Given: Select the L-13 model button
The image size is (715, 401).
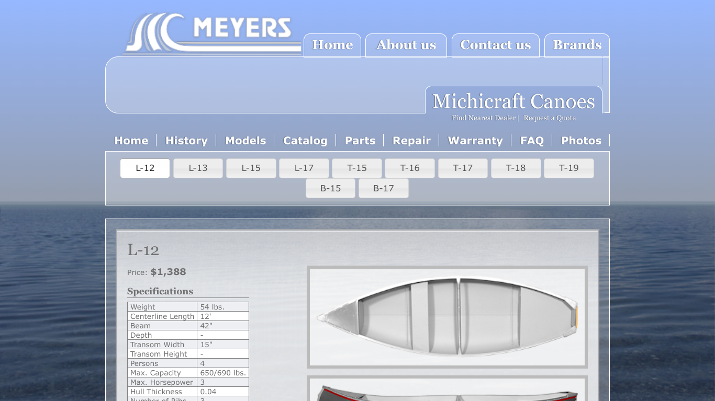Looking at the screenshot, I should (198, 168).
